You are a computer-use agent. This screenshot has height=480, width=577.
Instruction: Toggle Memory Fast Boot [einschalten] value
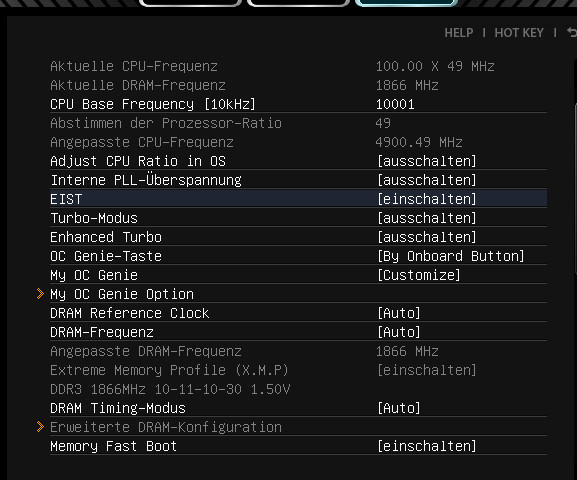click(427, 446)
